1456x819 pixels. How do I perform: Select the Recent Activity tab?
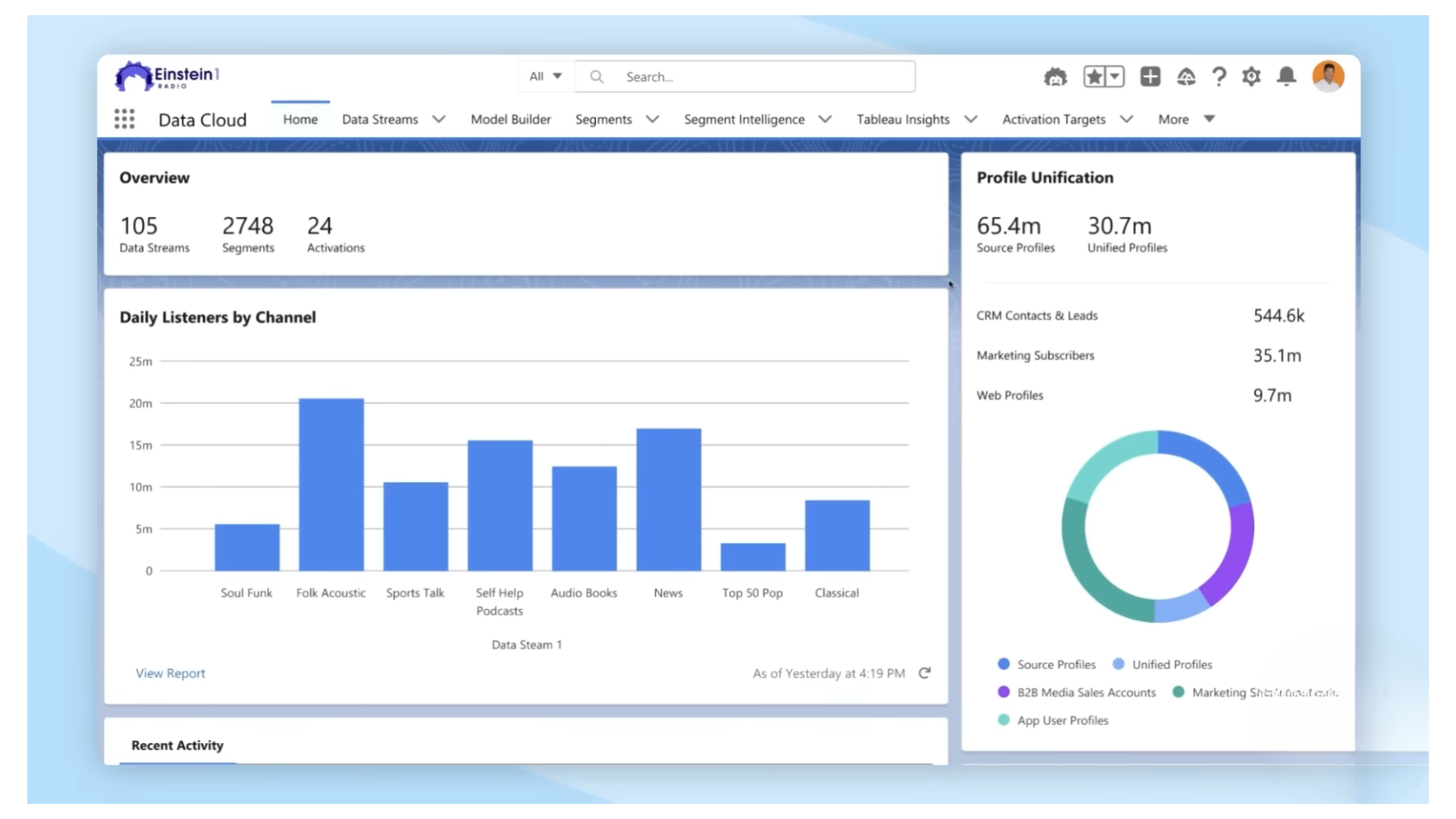click(177, 745)
